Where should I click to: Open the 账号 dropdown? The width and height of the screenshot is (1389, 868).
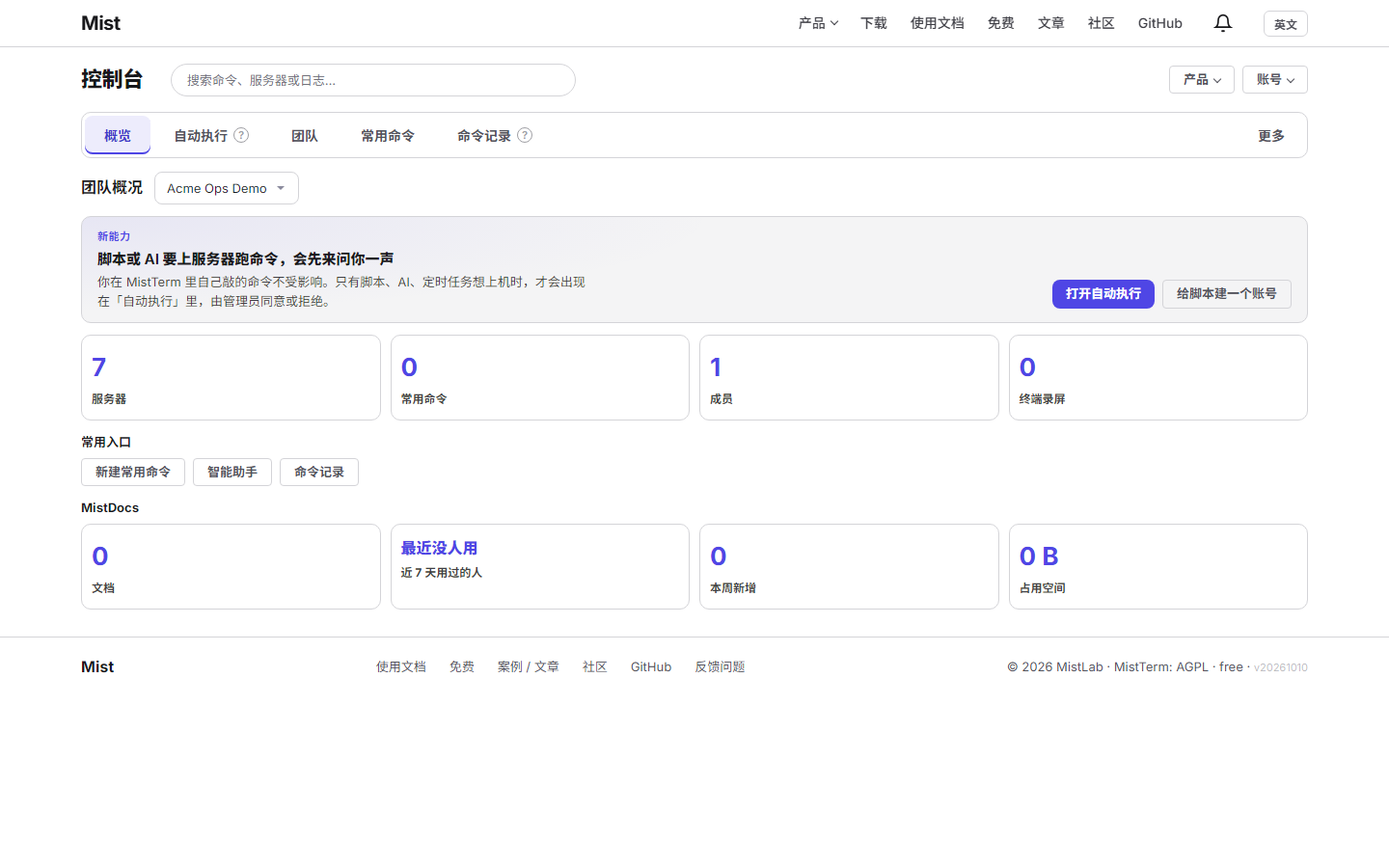coord(1275,79)
